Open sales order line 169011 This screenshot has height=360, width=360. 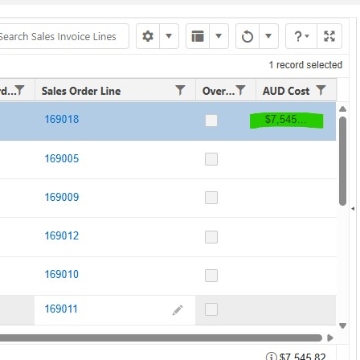pos(61,309)
